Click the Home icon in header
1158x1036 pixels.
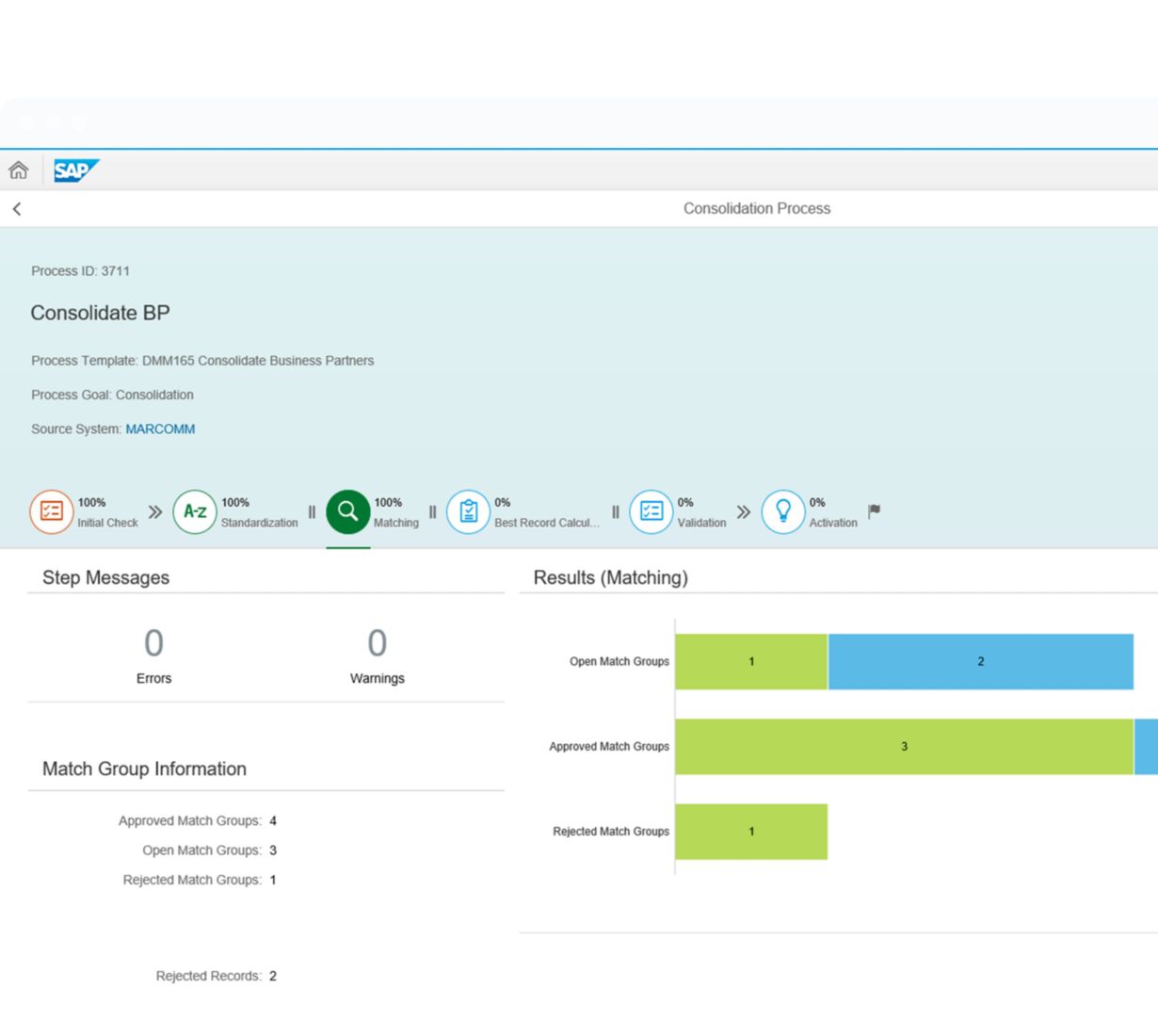click(19, 170)
